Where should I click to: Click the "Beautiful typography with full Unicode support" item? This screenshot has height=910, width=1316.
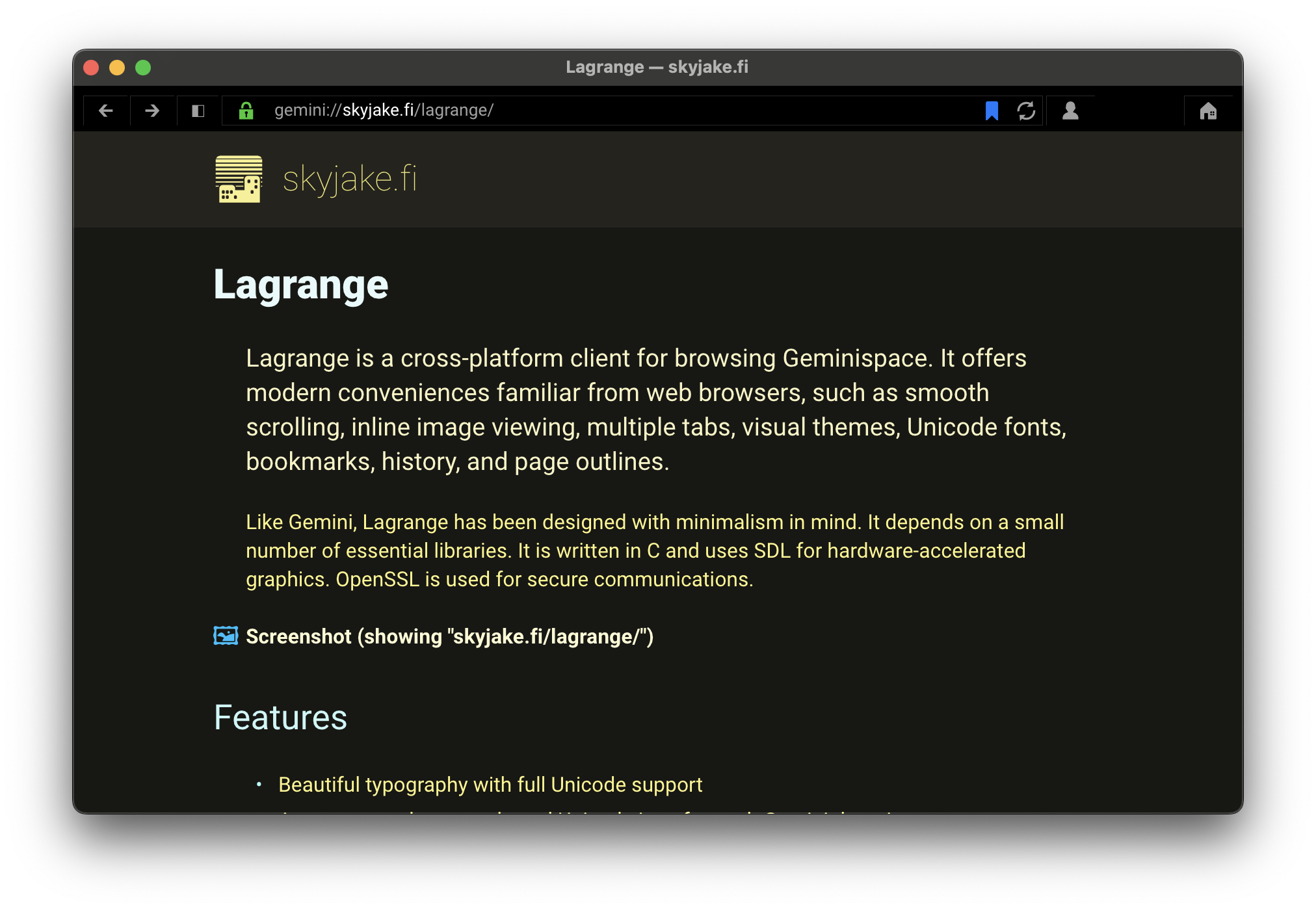point(490,785)
